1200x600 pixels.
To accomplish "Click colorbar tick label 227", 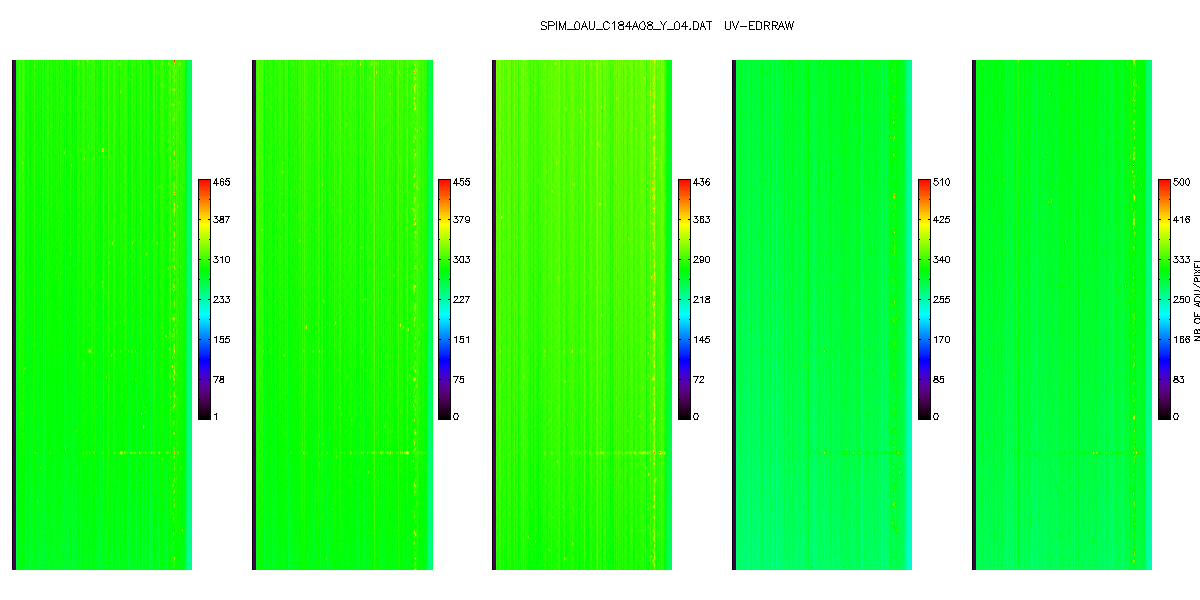I will point(462,300).
